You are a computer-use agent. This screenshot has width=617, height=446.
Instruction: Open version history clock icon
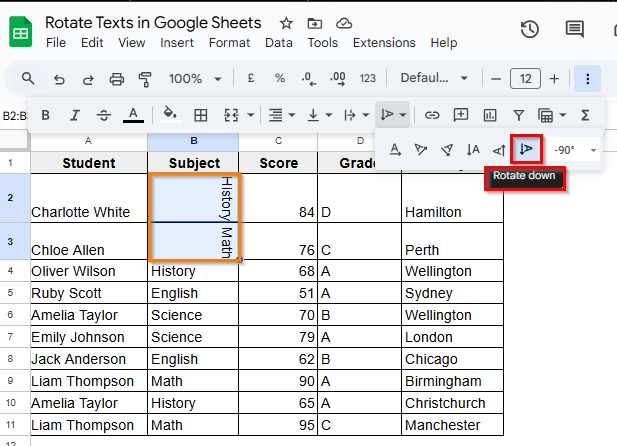(x=530, y=29)
